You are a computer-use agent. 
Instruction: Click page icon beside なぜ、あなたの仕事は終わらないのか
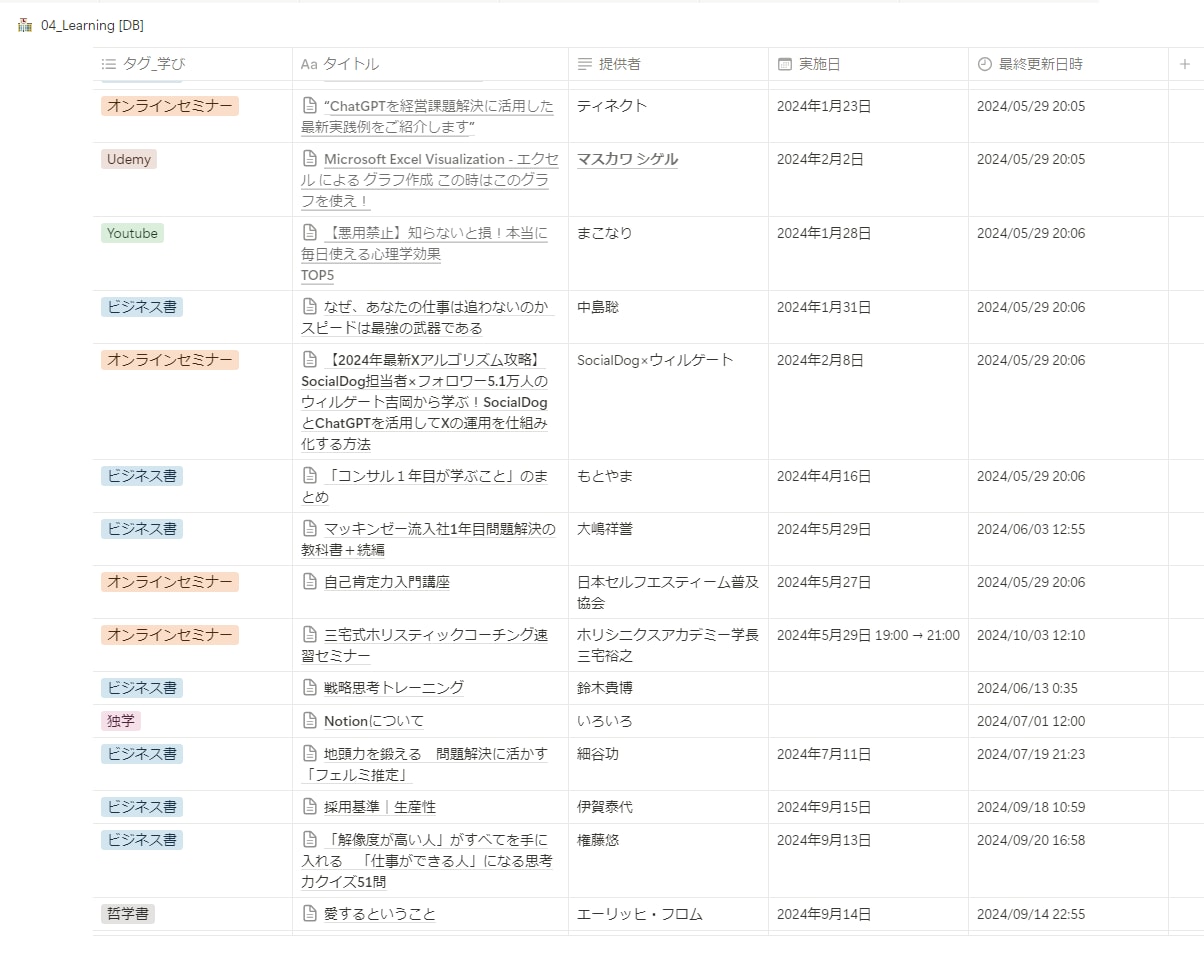tap(310, 307)
